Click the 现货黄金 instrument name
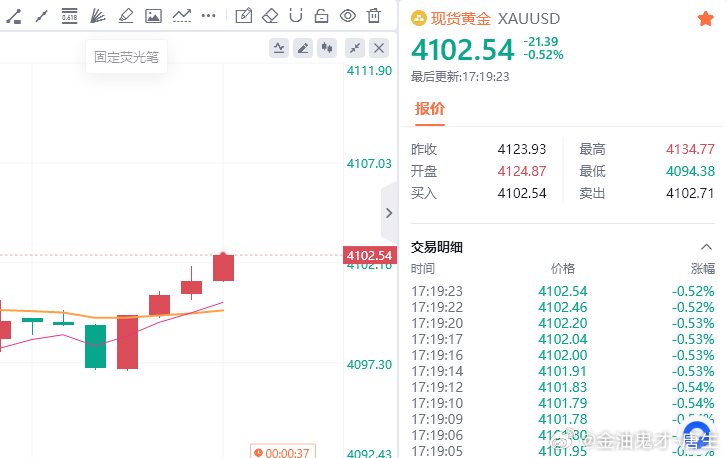Viewport: 727px width, 458px height. pos(460,19)
